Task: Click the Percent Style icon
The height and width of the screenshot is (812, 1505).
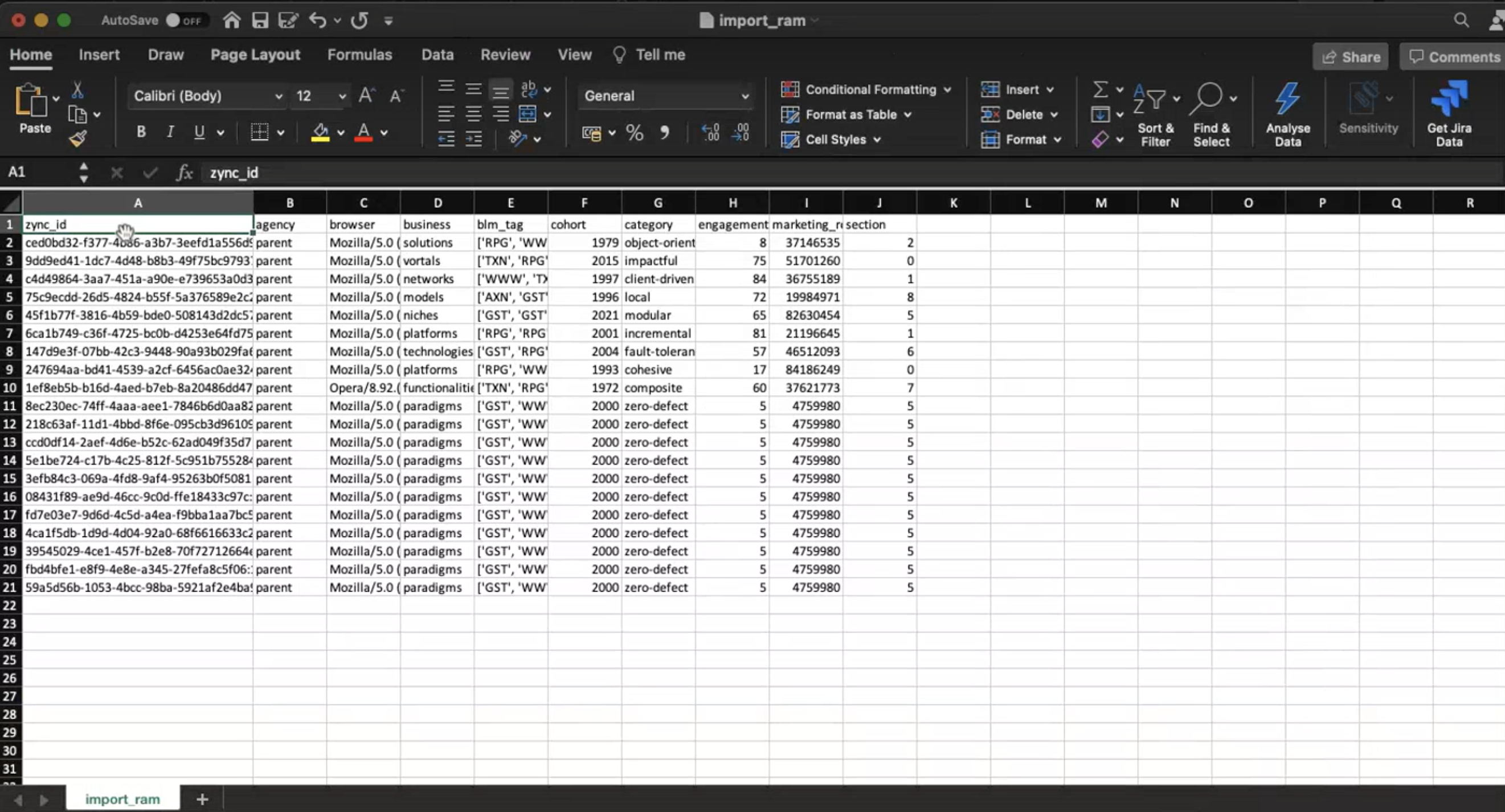Action: click(635, 133)
